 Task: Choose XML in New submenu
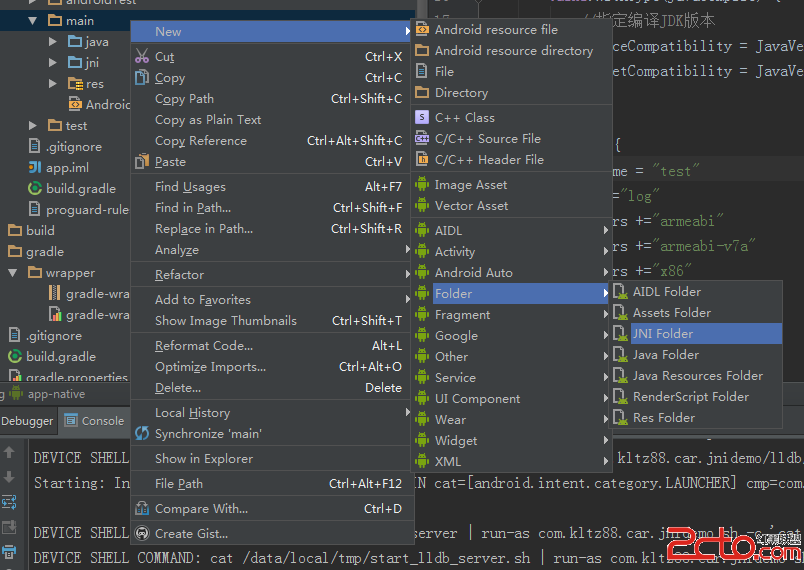pyautogui.click(x=512, y=461)
